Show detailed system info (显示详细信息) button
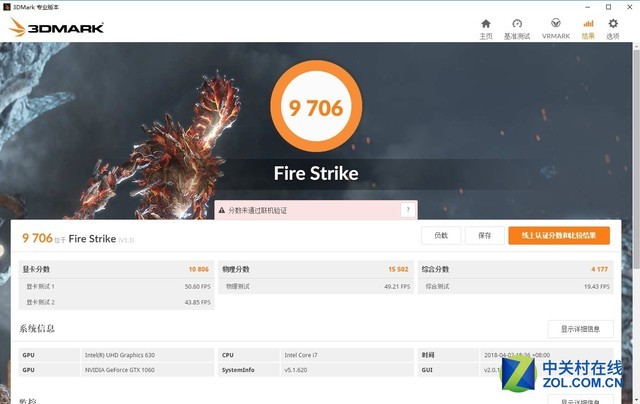 tap(580, 329)
